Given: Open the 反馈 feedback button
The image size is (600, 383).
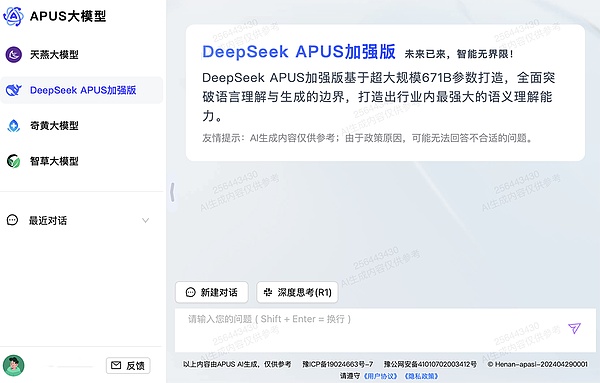Looking at the screenshot, I should (x=128, y=366).
